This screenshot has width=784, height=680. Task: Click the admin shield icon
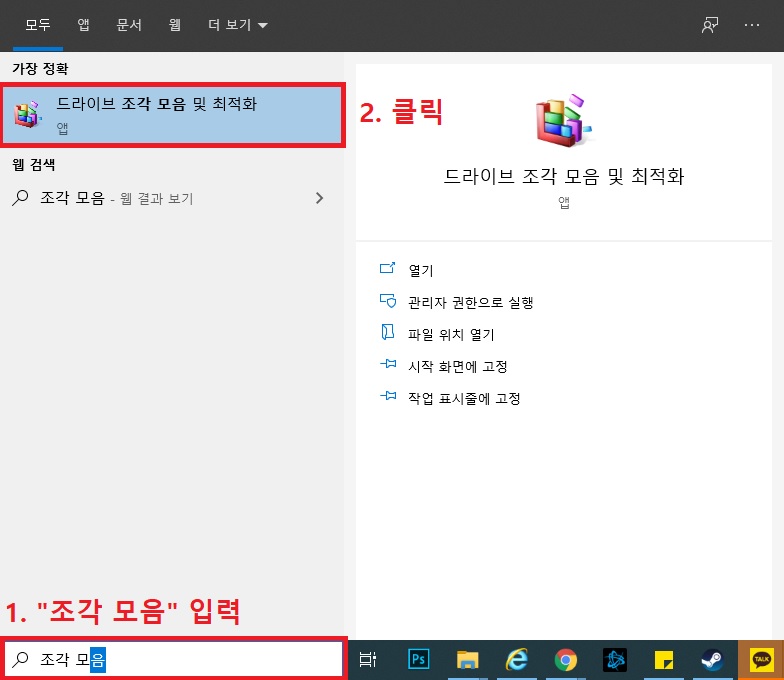[388, 300]
